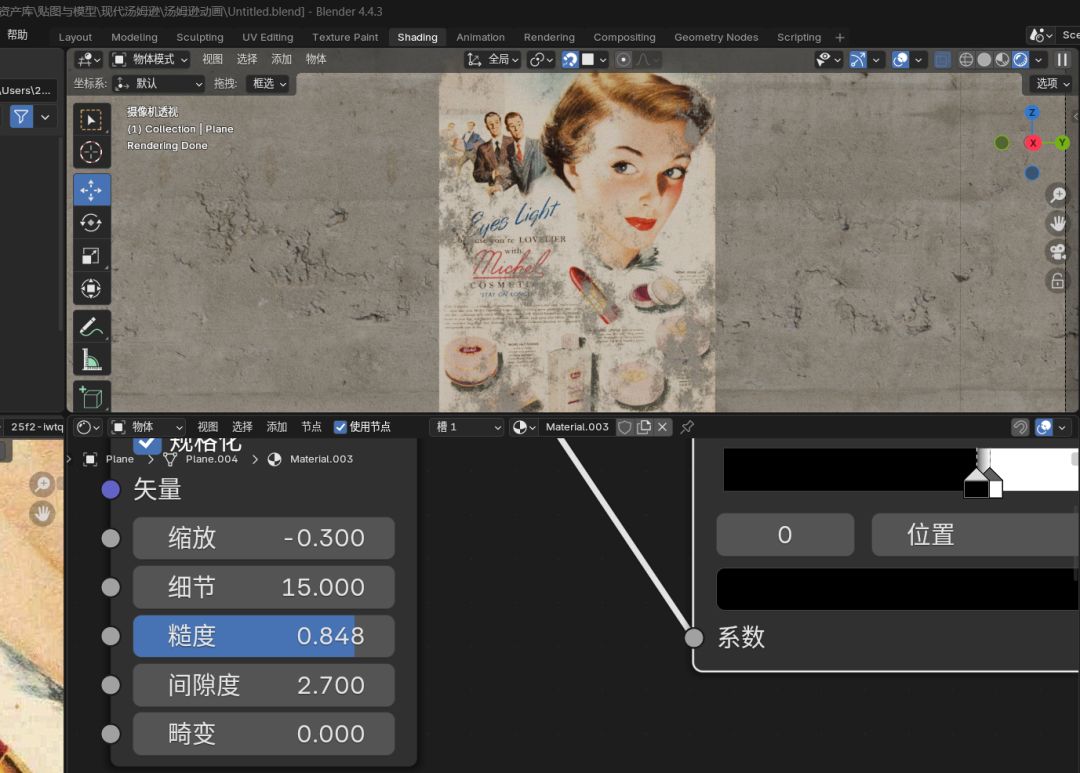Activate the Rotate tool

click(x=91, y=223)
